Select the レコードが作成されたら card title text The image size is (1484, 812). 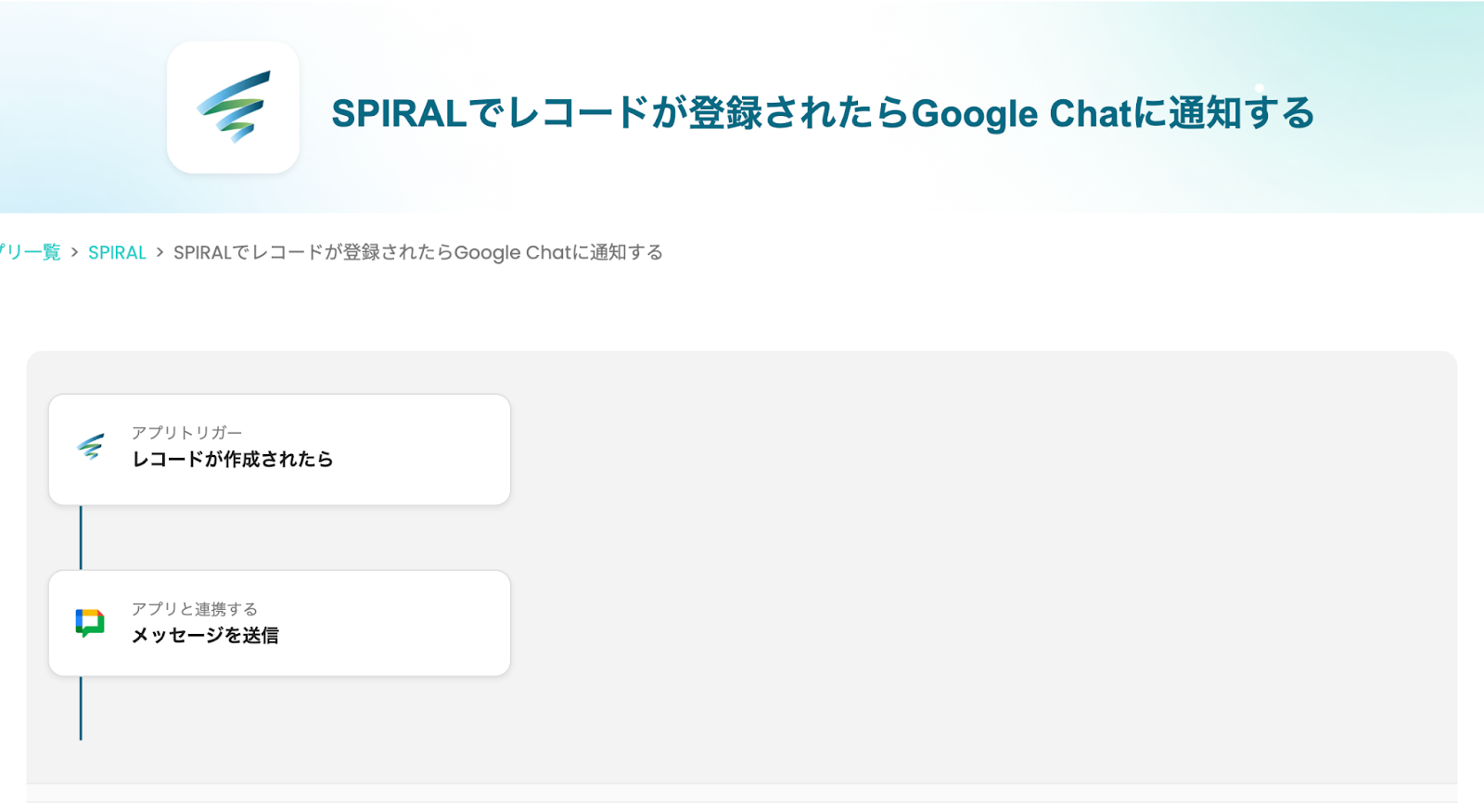pyautogui.click(x=232, y=459)
